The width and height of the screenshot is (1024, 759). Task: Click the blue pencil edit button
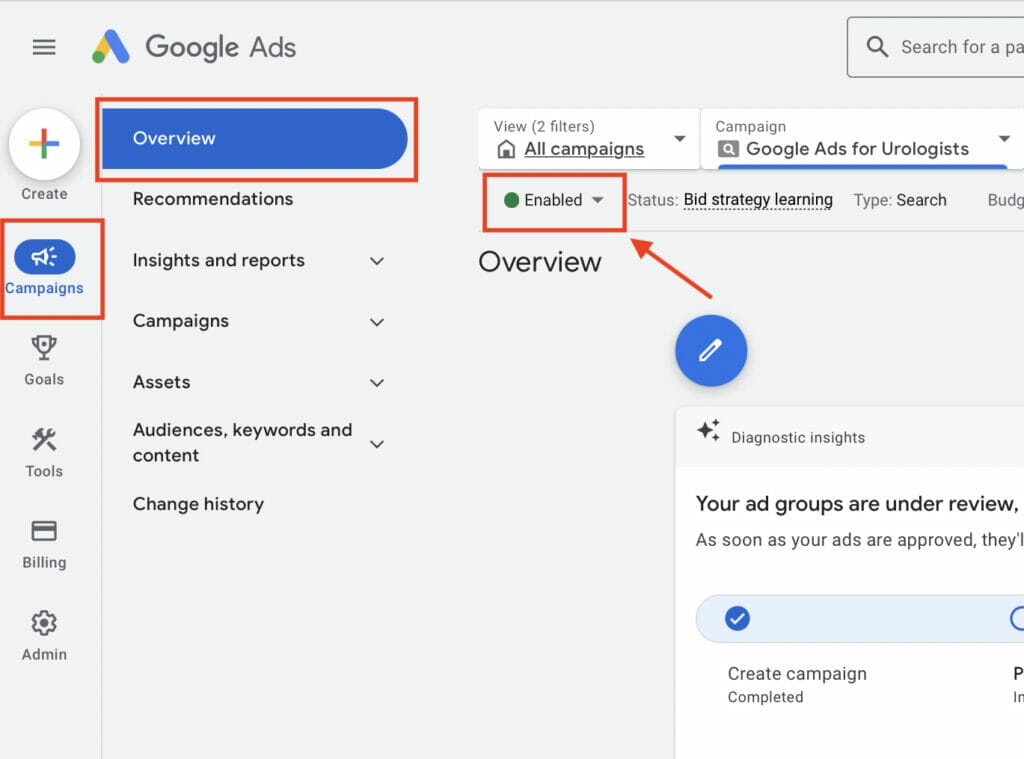click(711, 350)
